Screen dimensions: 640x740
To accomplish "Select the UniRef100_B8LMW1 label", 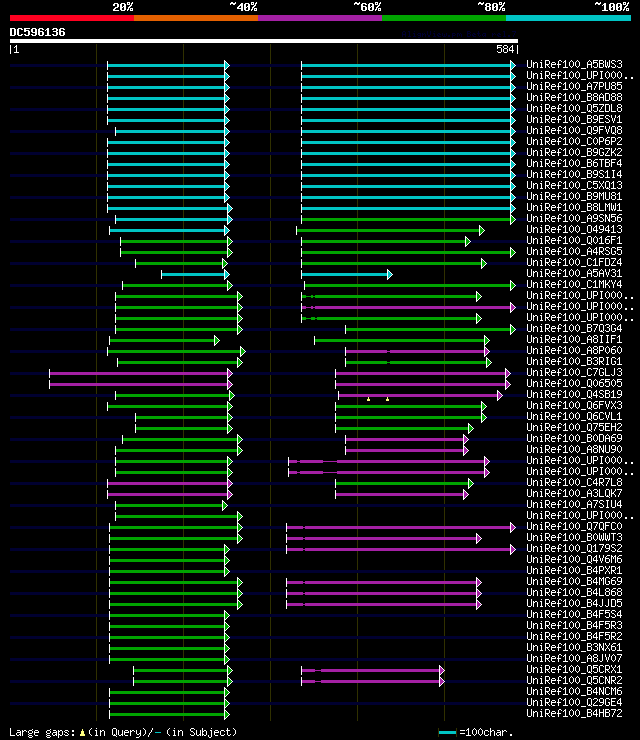I will point(574,207).
